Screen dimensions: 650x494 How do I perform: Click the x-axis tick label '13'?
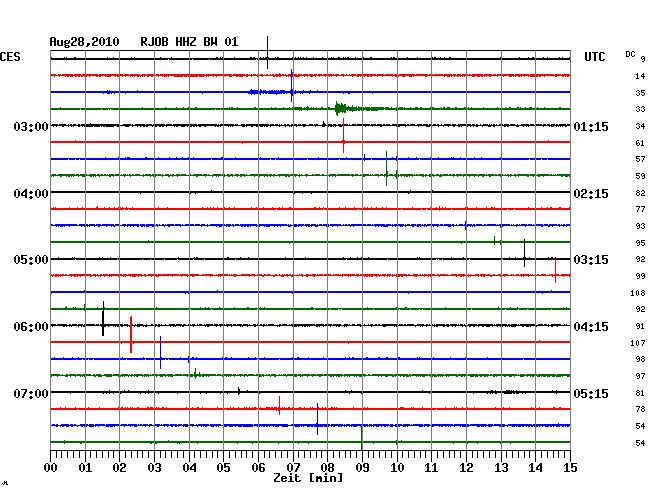(501, 468)
